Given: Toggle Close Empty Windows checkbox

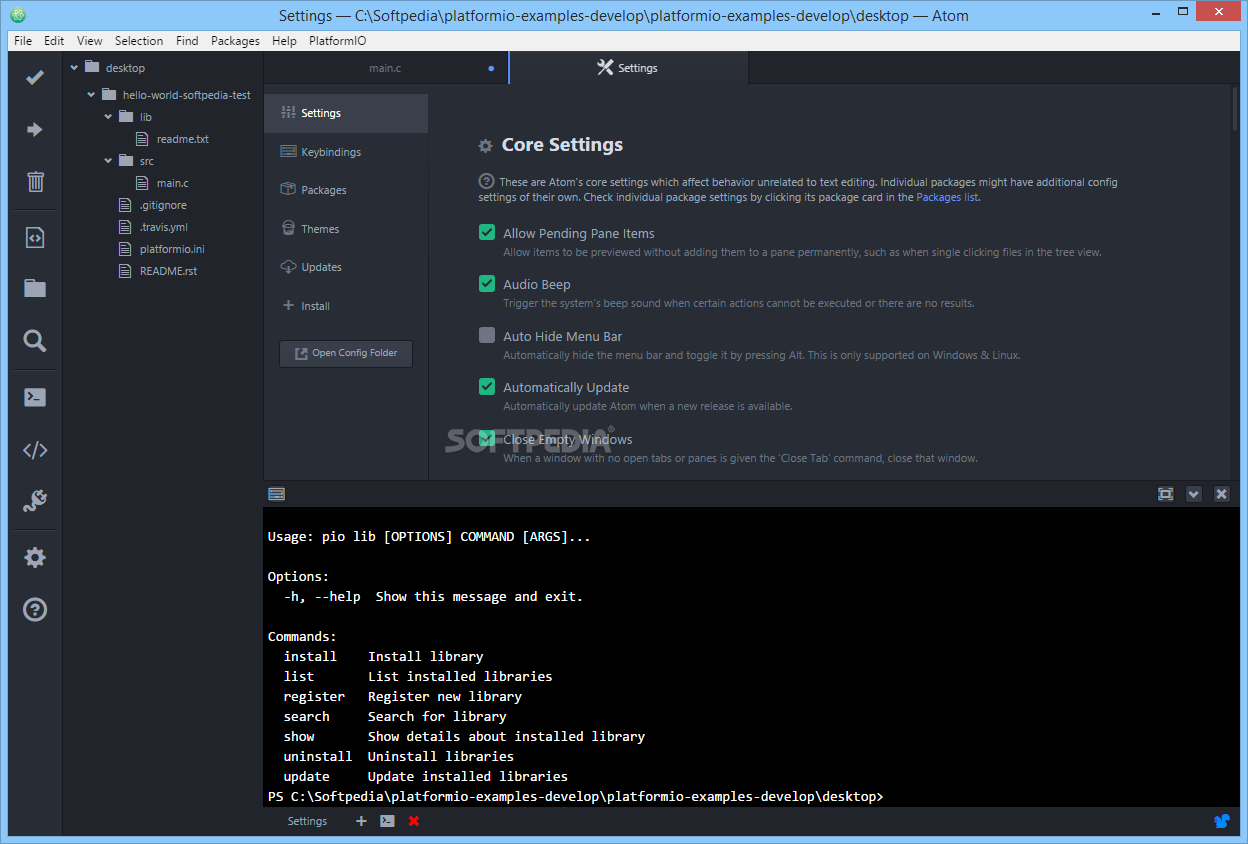Looking at the screenshot, I should pos(487,438).
